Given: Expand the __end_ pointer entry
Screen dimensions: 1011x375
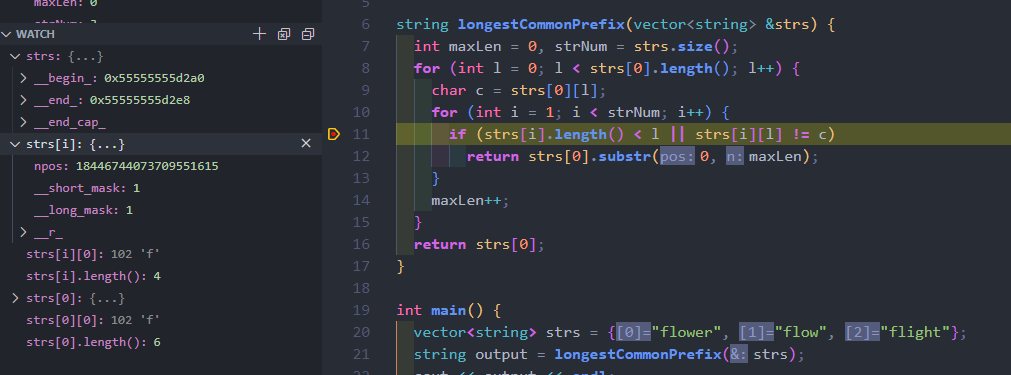Looking at the screenshot, I should click(x=23, y=101).
